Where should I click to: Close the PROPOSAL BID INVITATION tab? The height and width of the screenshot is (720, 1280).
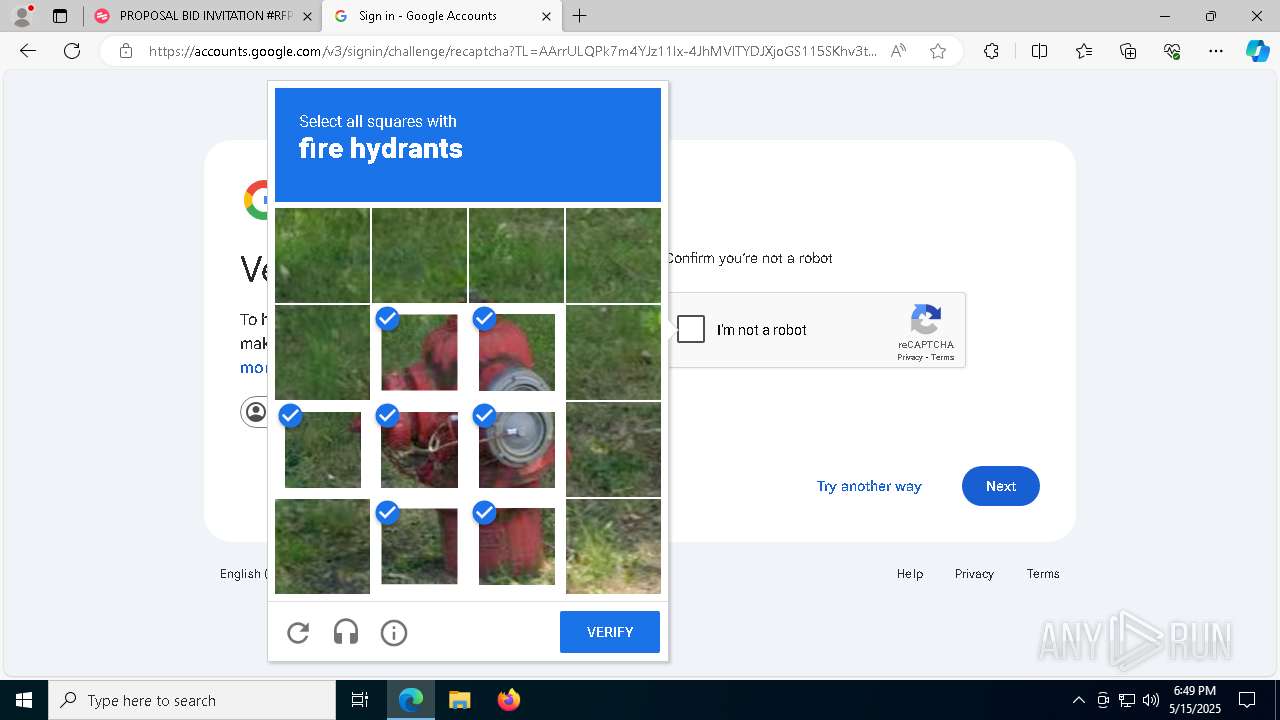point(307,16)
